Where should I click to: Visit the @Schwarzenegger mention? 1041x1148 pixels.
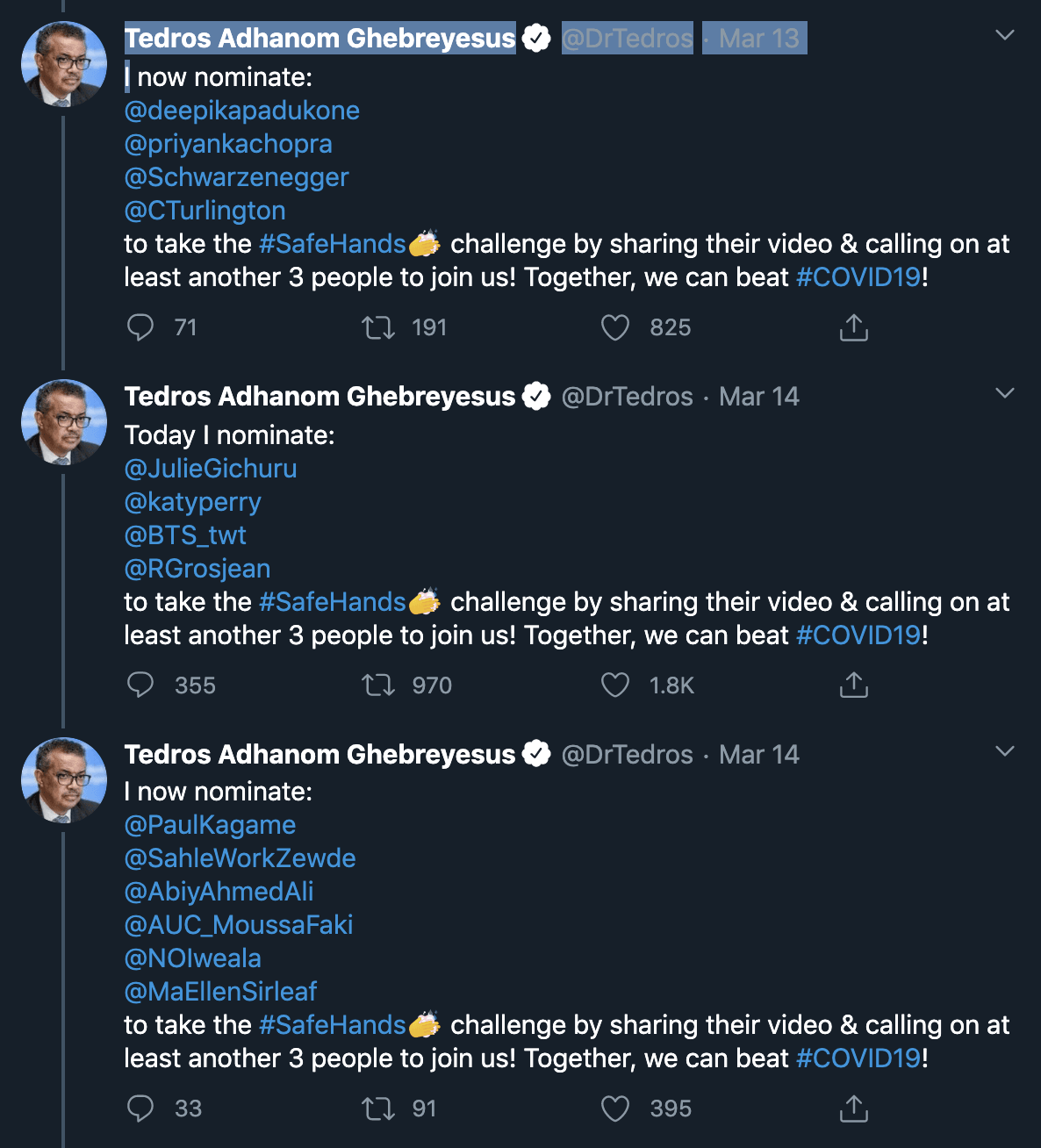pos(236,177)
